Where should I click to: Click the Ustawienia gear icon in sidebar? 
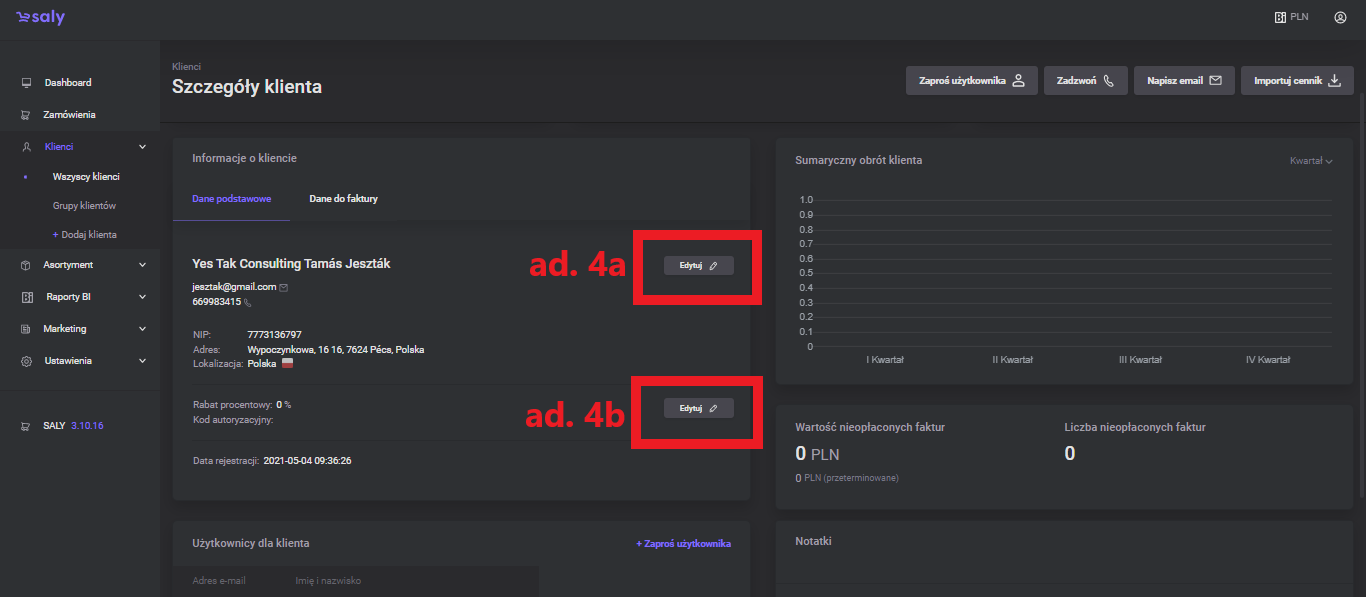click(x=26, y=361)
